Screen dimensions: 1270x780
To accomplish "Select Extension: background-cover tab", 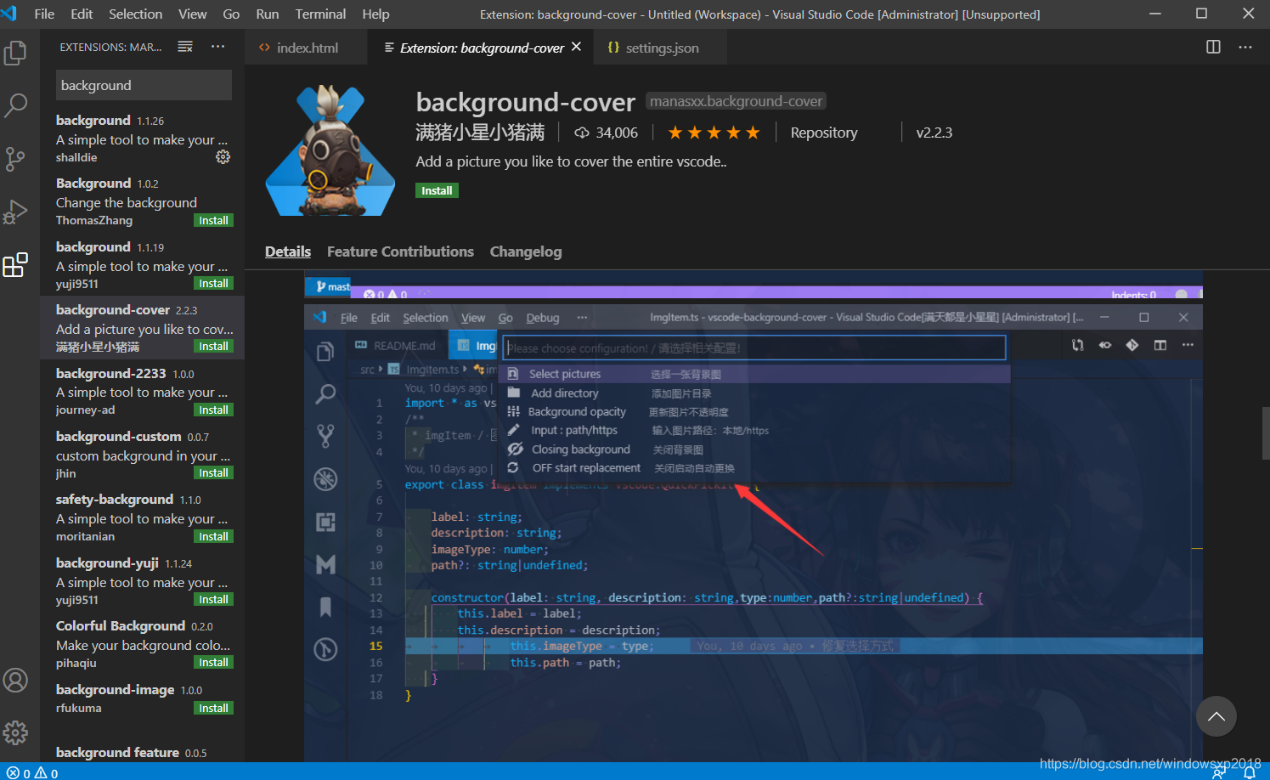I will pos(481,47).
